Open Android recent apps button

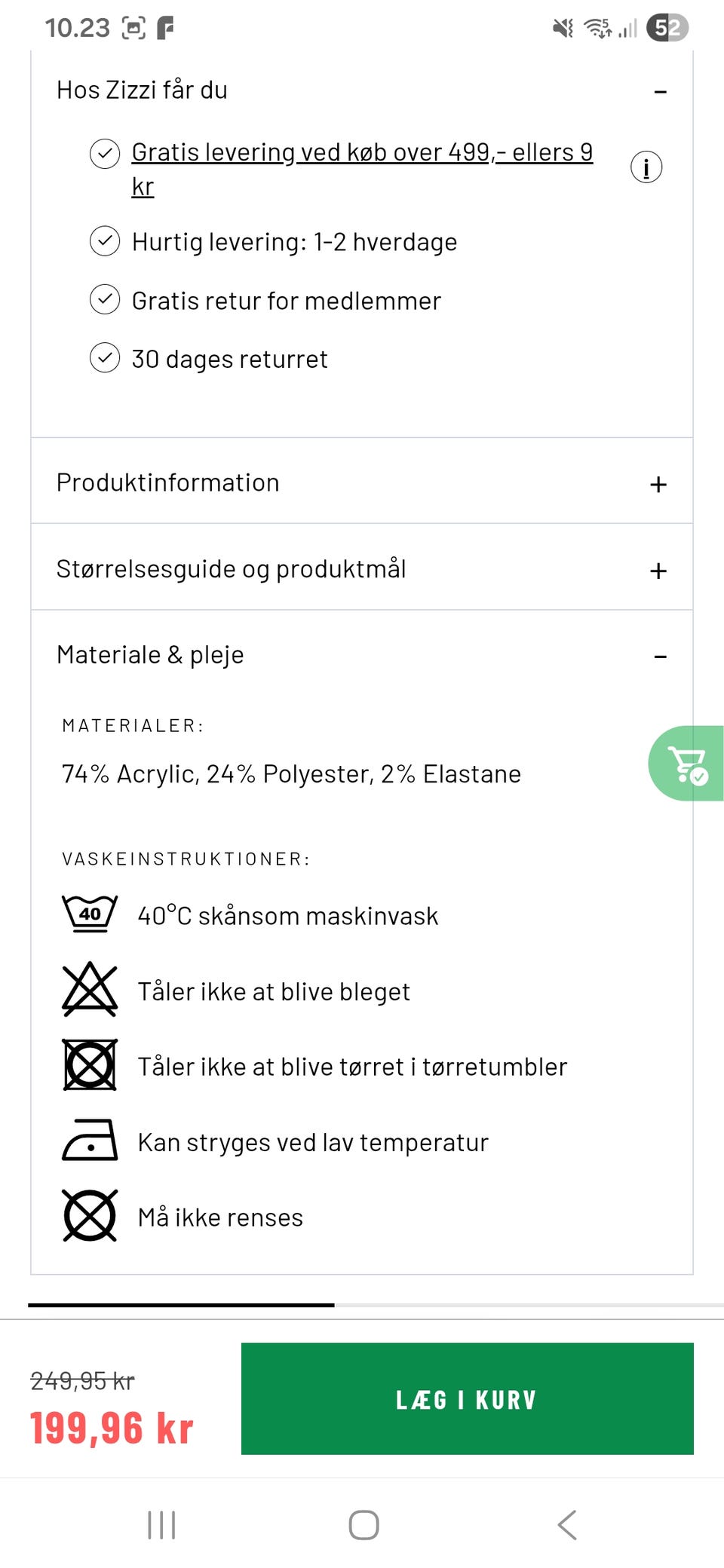161,1524
